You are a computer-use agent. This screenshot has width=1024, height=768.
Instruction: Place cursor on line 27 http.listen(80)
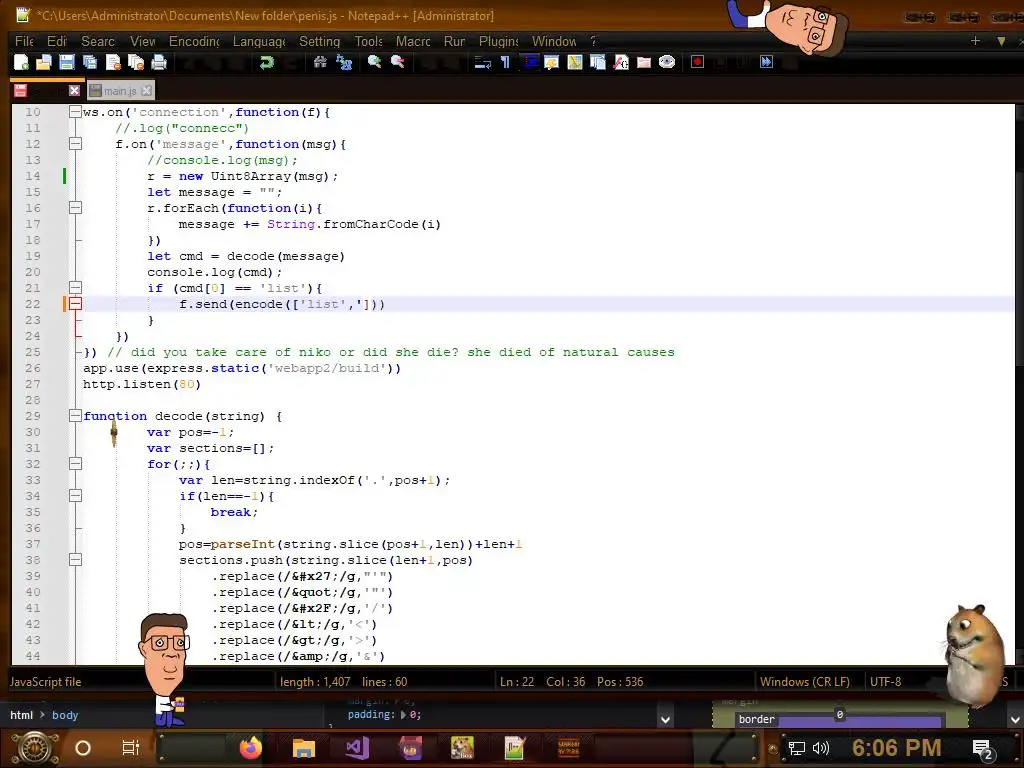tap(142, 384)
